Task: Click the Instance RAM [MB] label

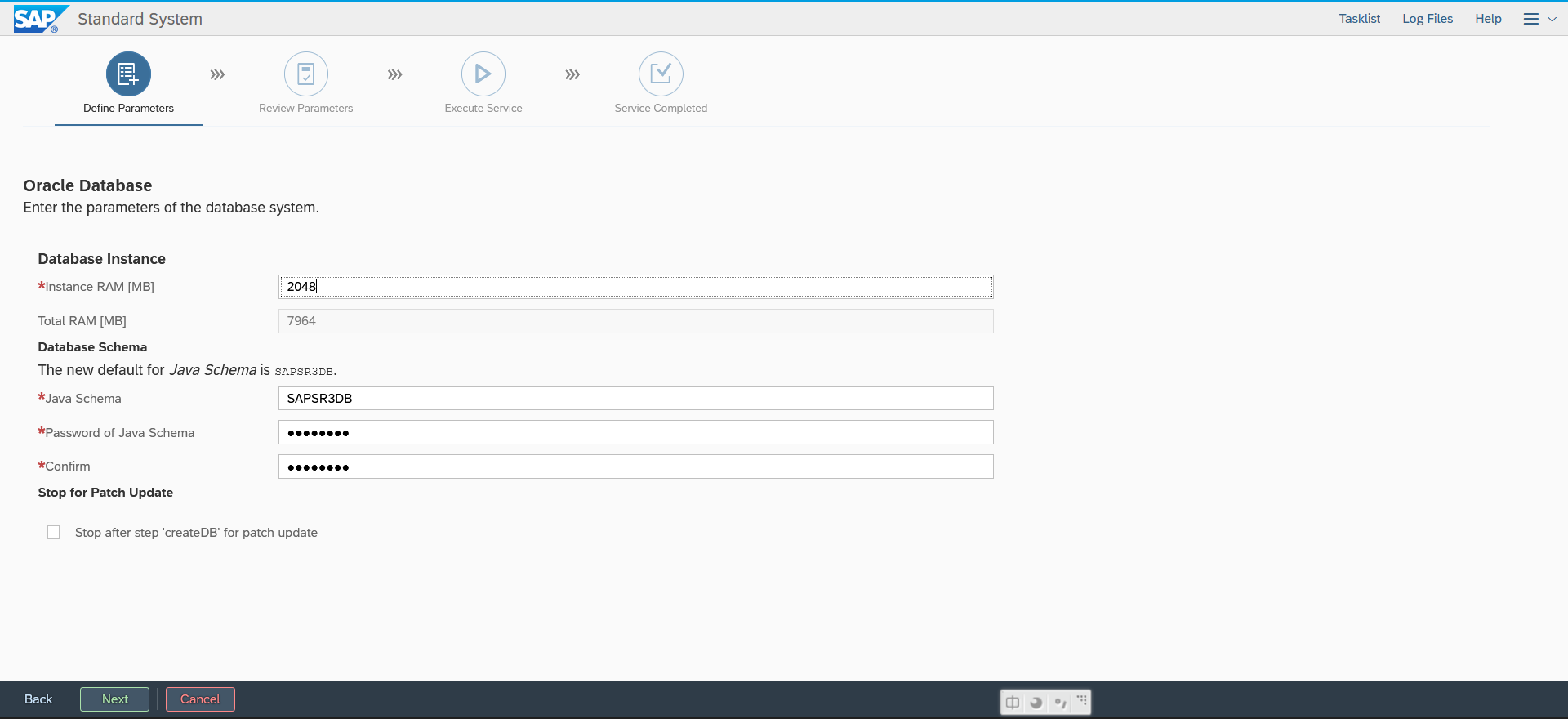Action: pyautogui.click(x=96, y=287)
